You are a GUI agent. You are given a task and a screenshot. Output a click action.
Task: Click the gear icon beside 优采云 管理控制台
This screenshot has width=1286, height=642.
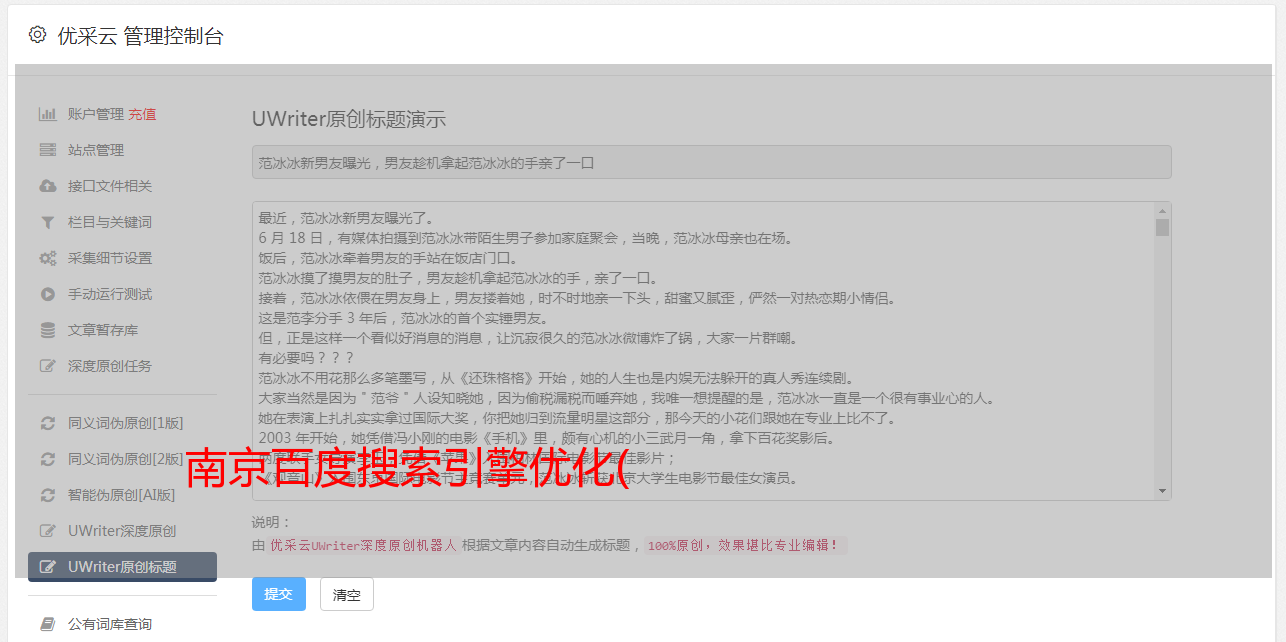(x=37, y=35)
